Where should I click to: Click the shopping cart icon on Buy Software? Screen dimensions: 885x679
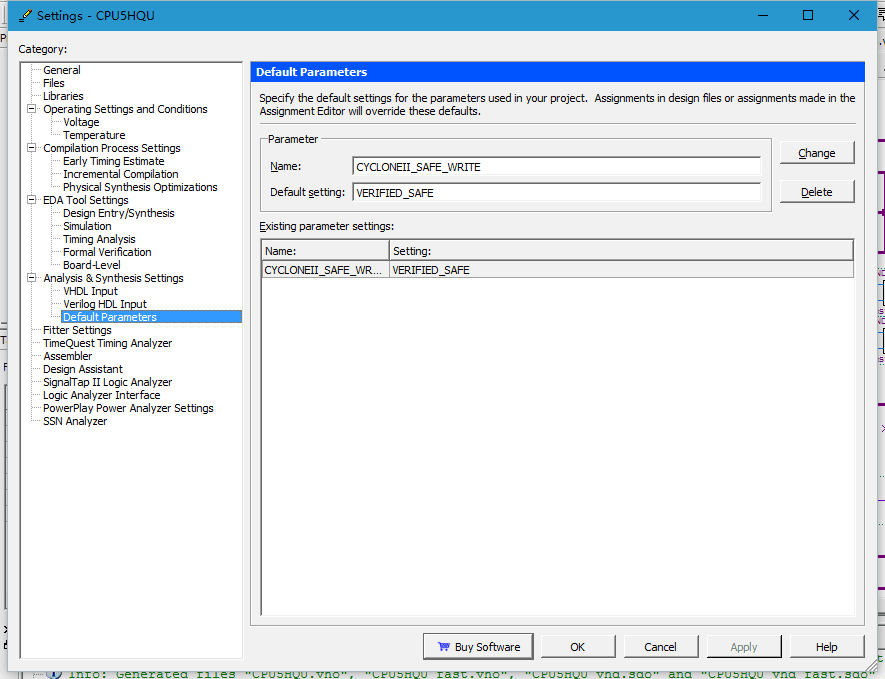point(444,647)
